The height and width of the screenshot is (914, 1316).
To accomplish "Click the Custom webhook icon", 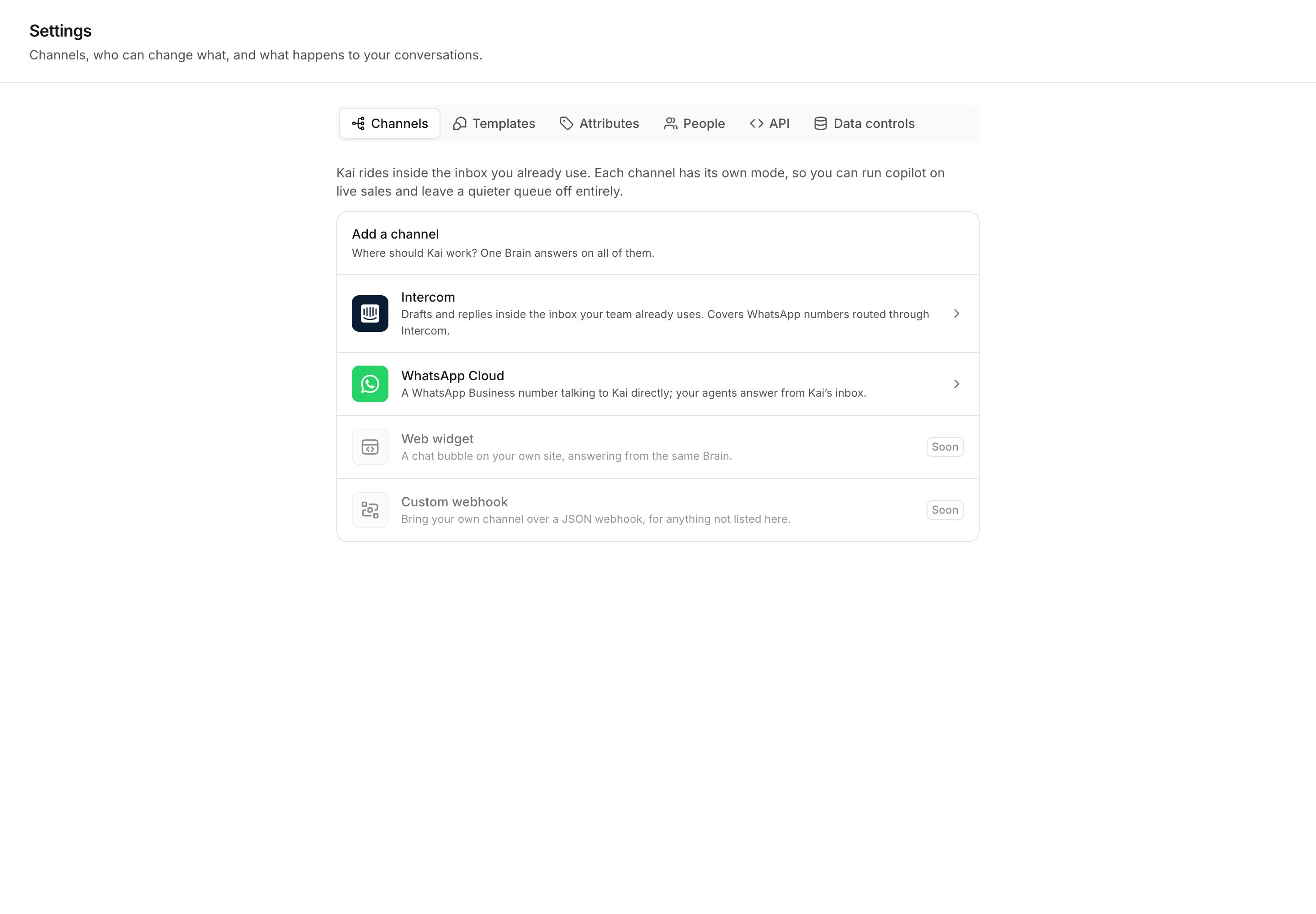I will [370, 510].
